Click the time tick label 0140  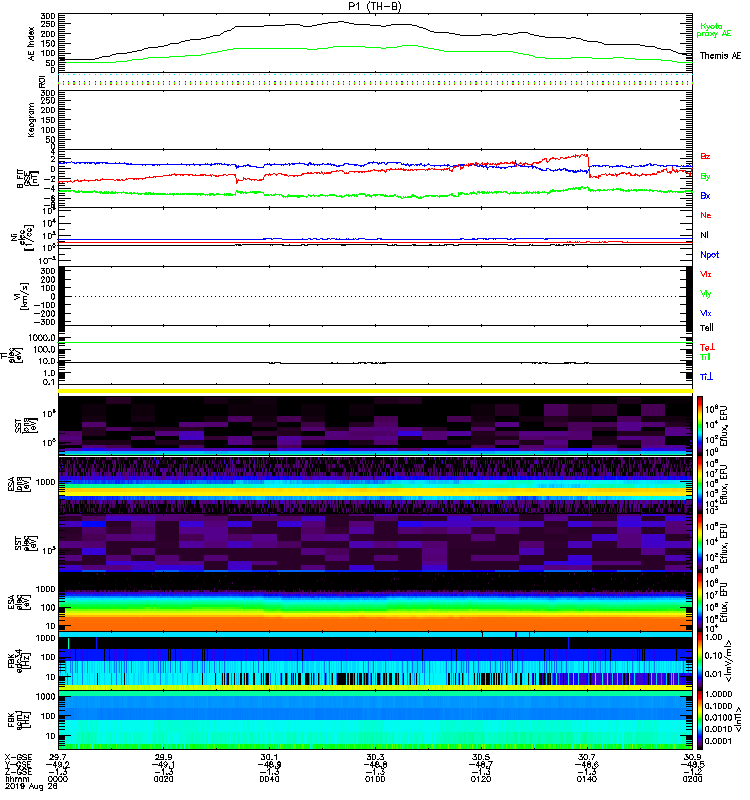[x=587, y=779]
